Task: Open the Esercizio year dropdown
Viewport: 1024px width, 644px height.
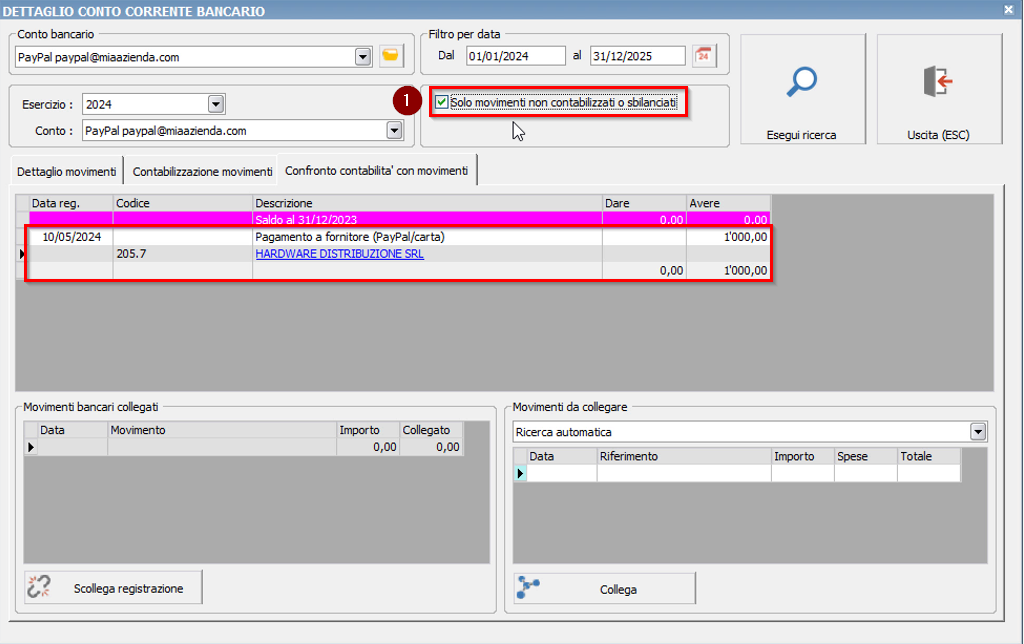Action: [215, 104]
